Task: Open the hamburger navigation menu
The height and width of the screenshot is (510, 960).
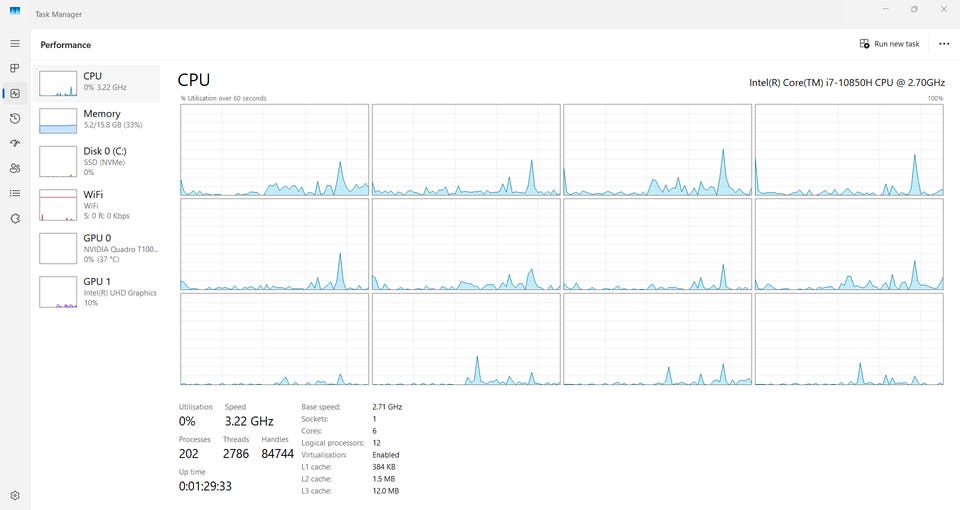Action: pos(15,44)
